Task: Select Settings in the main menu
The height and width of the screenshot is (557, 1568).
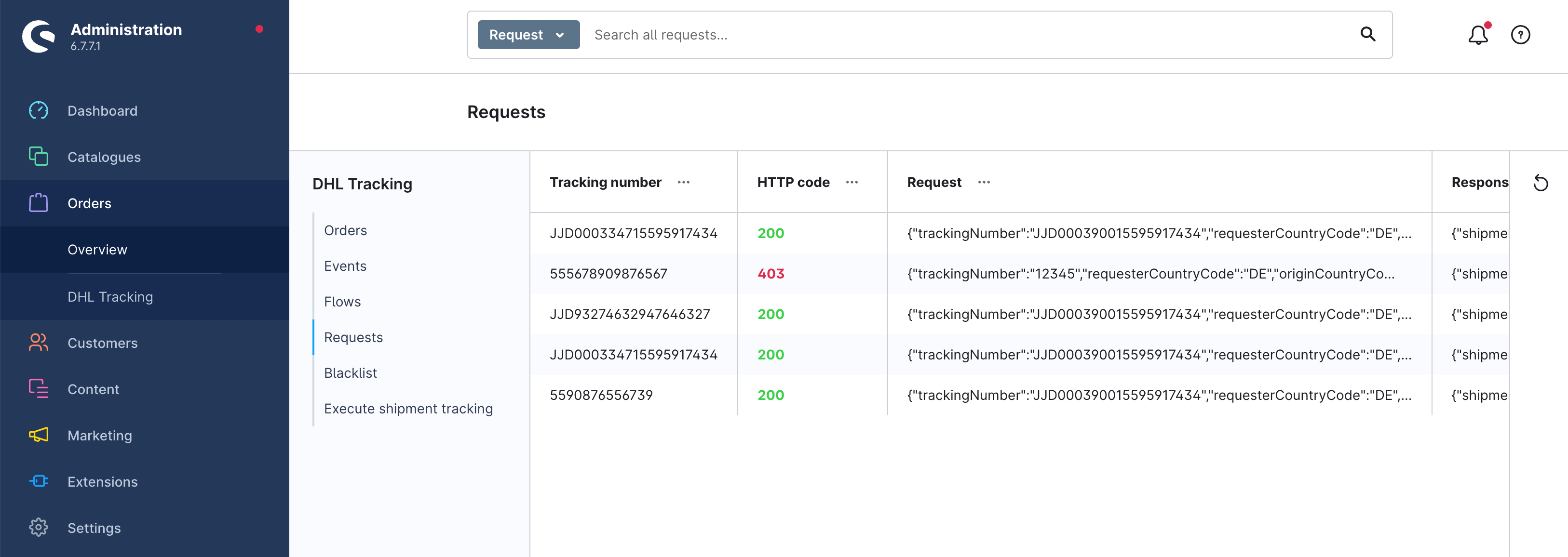Action: coord(94,528)
